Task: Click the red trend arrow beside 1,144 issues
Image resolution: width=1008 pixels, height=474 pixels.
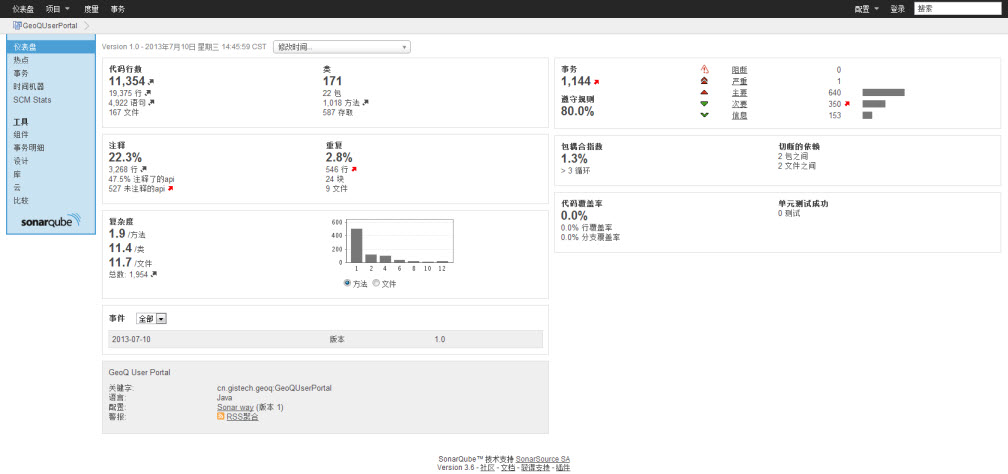Action: [x=596, y=82]
